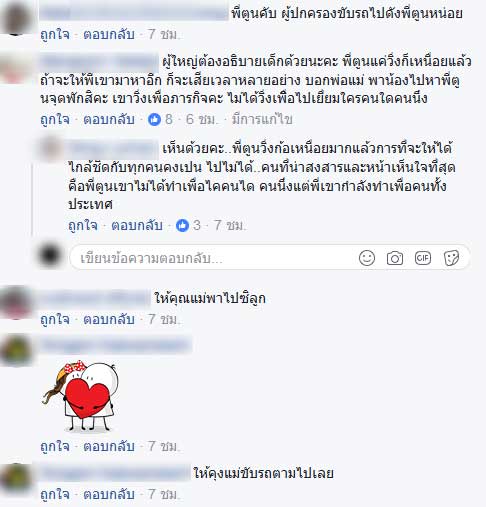486x507 pixels.
Task: Reply to the comment edited 6 hours ago
Action: (109, 119)
